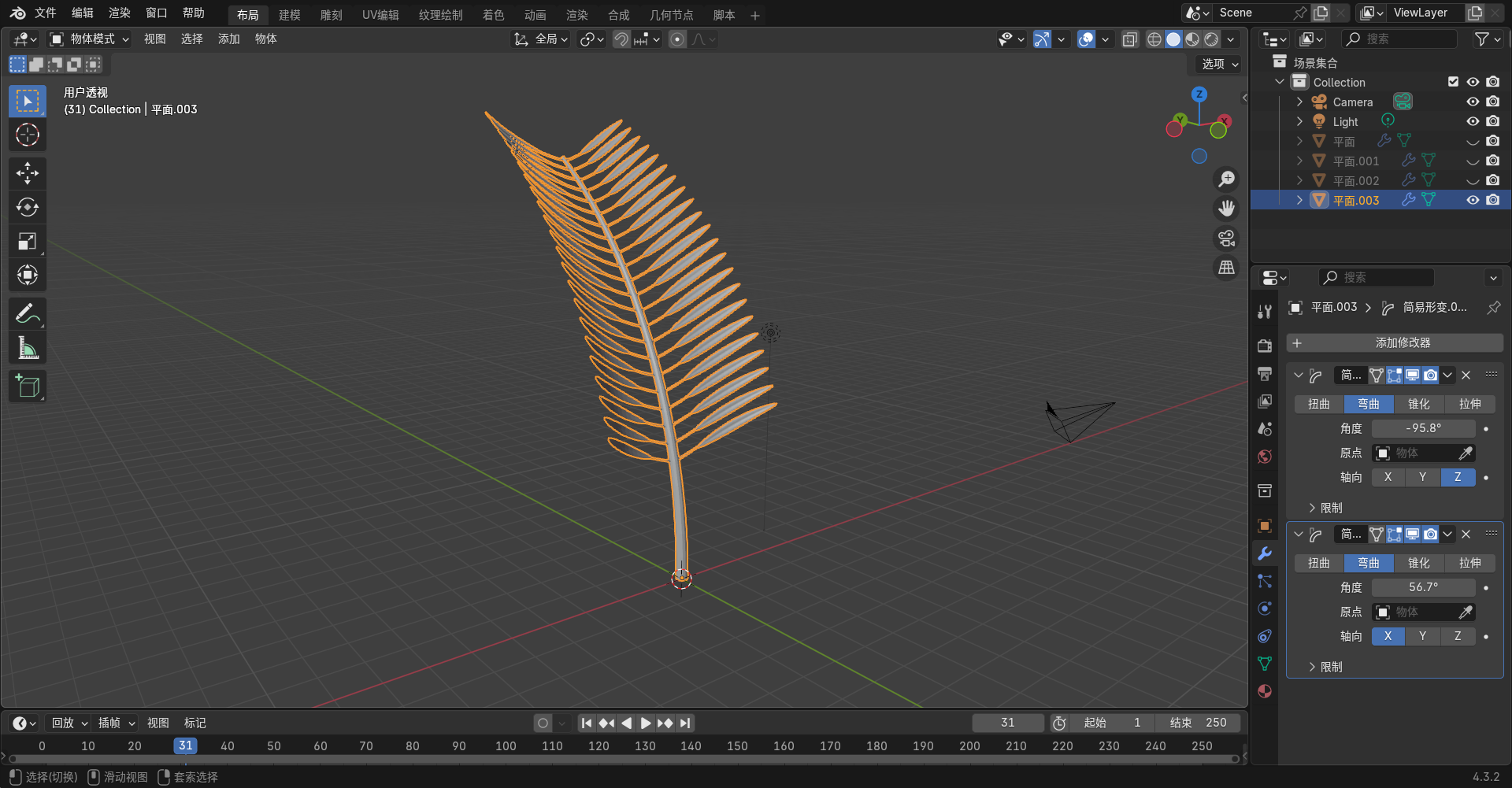
Task: Open the 编辑 menu
Action: tap(82, 13)
